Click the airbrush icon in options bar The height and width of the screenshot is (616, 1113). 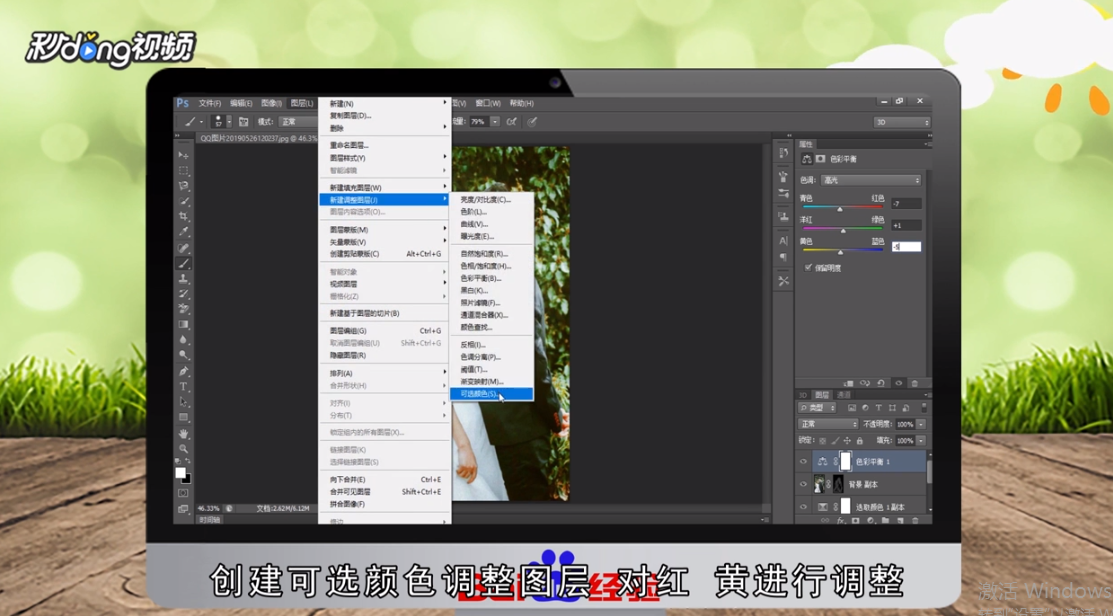pos(511,121)
